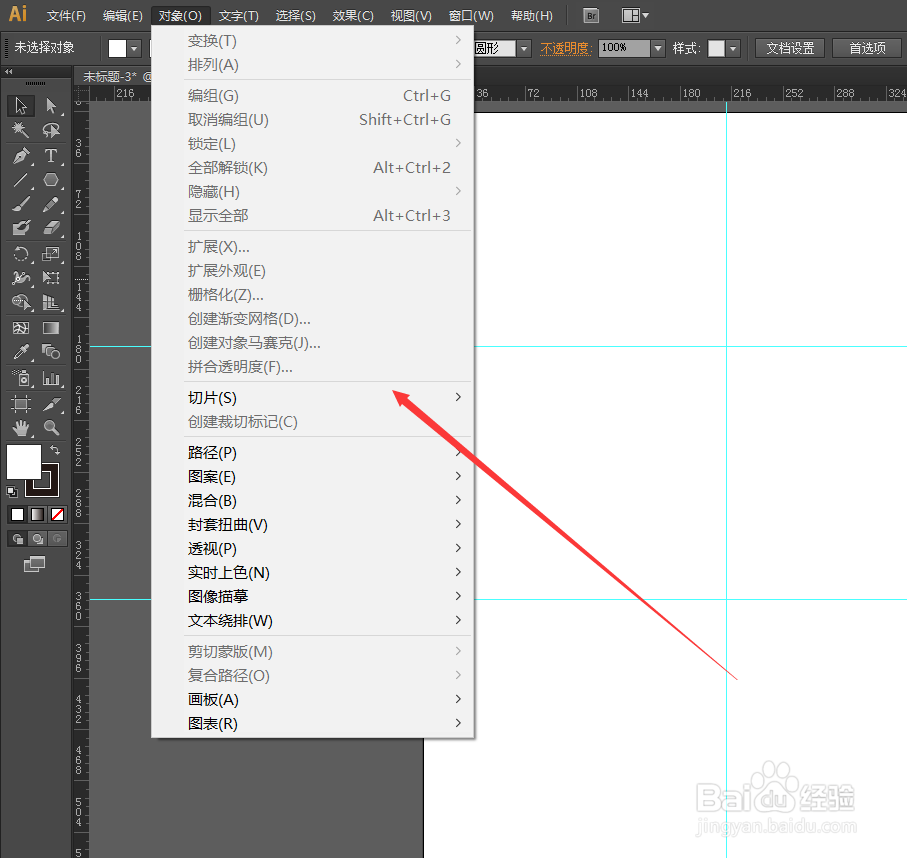Viewport: 907px width, 858px height.
Task: Open the 文件(F) menu
Action: pos(66,16)
